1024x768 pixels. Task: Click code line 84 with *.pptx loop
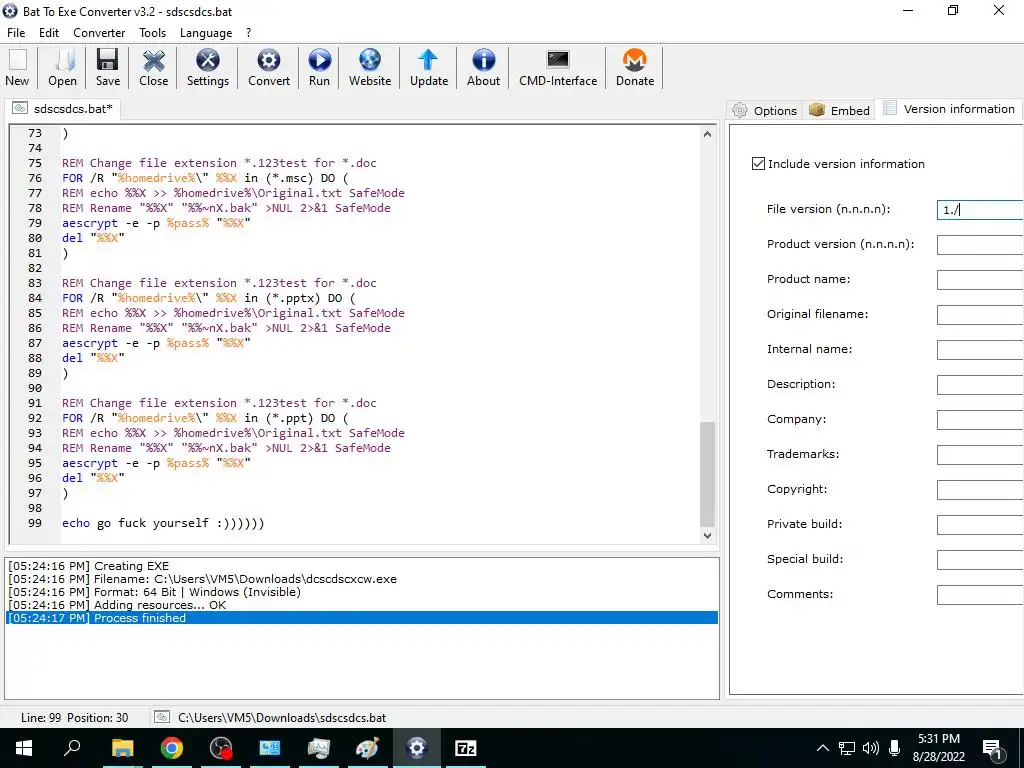coord(209,298)
